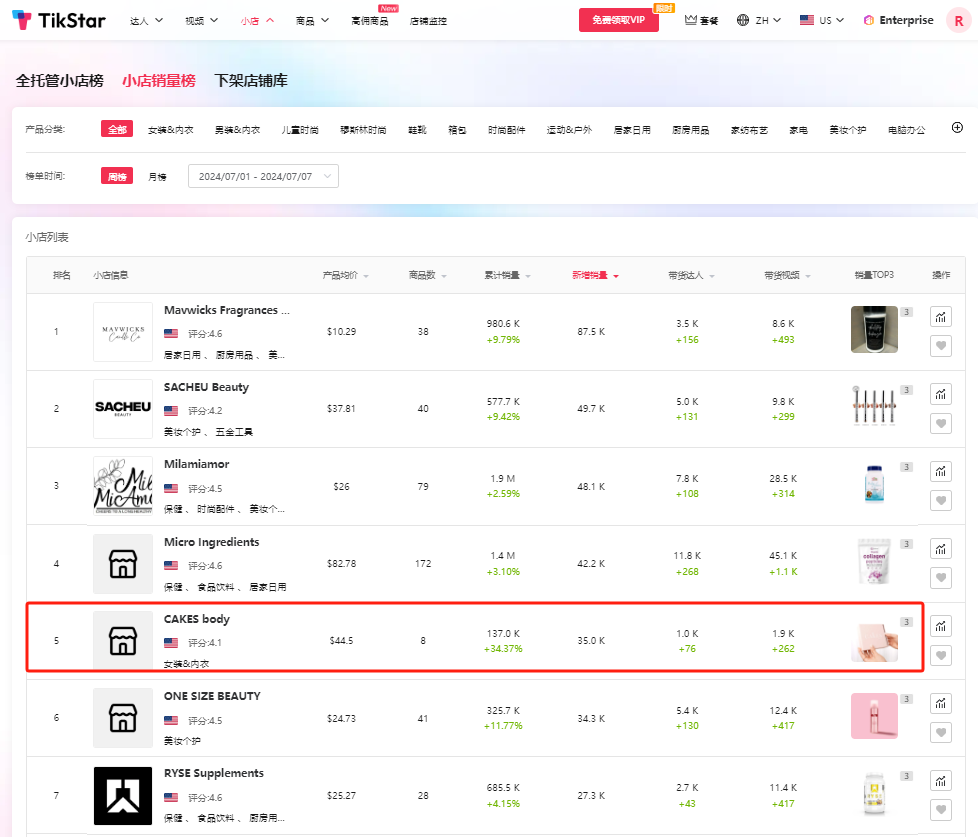
Task: Sort by 带货视频 column
Action: 787,275
